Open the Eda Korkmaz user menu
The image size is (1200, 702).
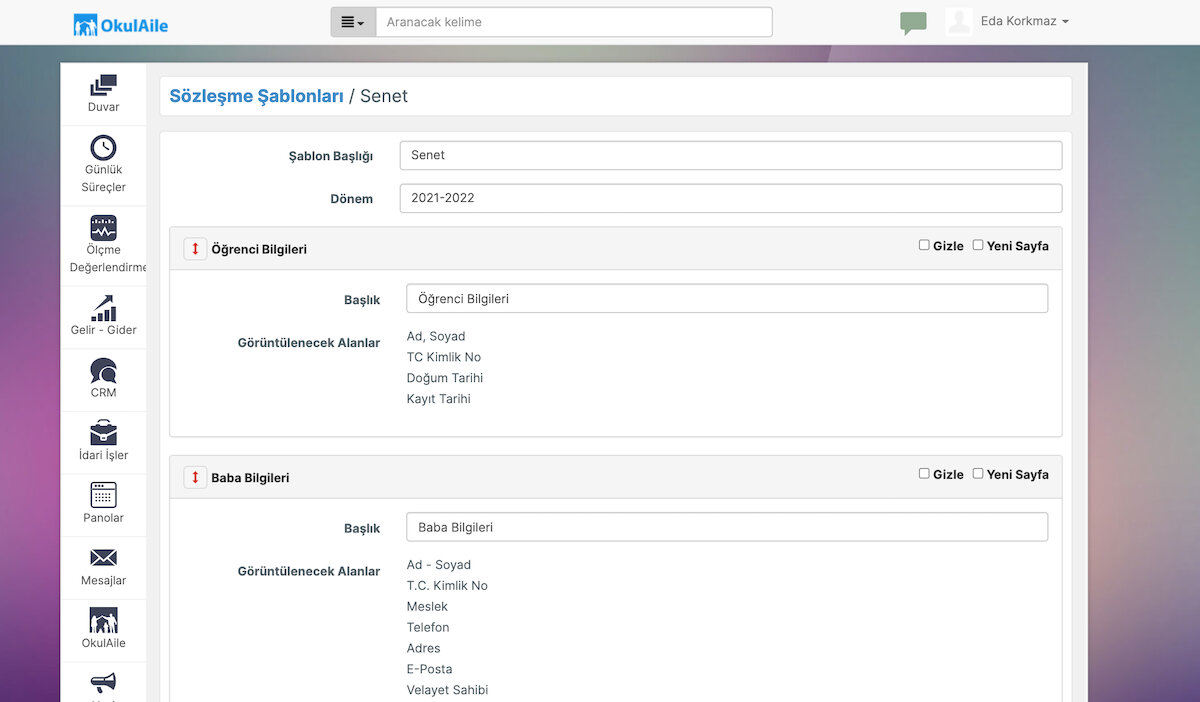(x=1025, y=21)
